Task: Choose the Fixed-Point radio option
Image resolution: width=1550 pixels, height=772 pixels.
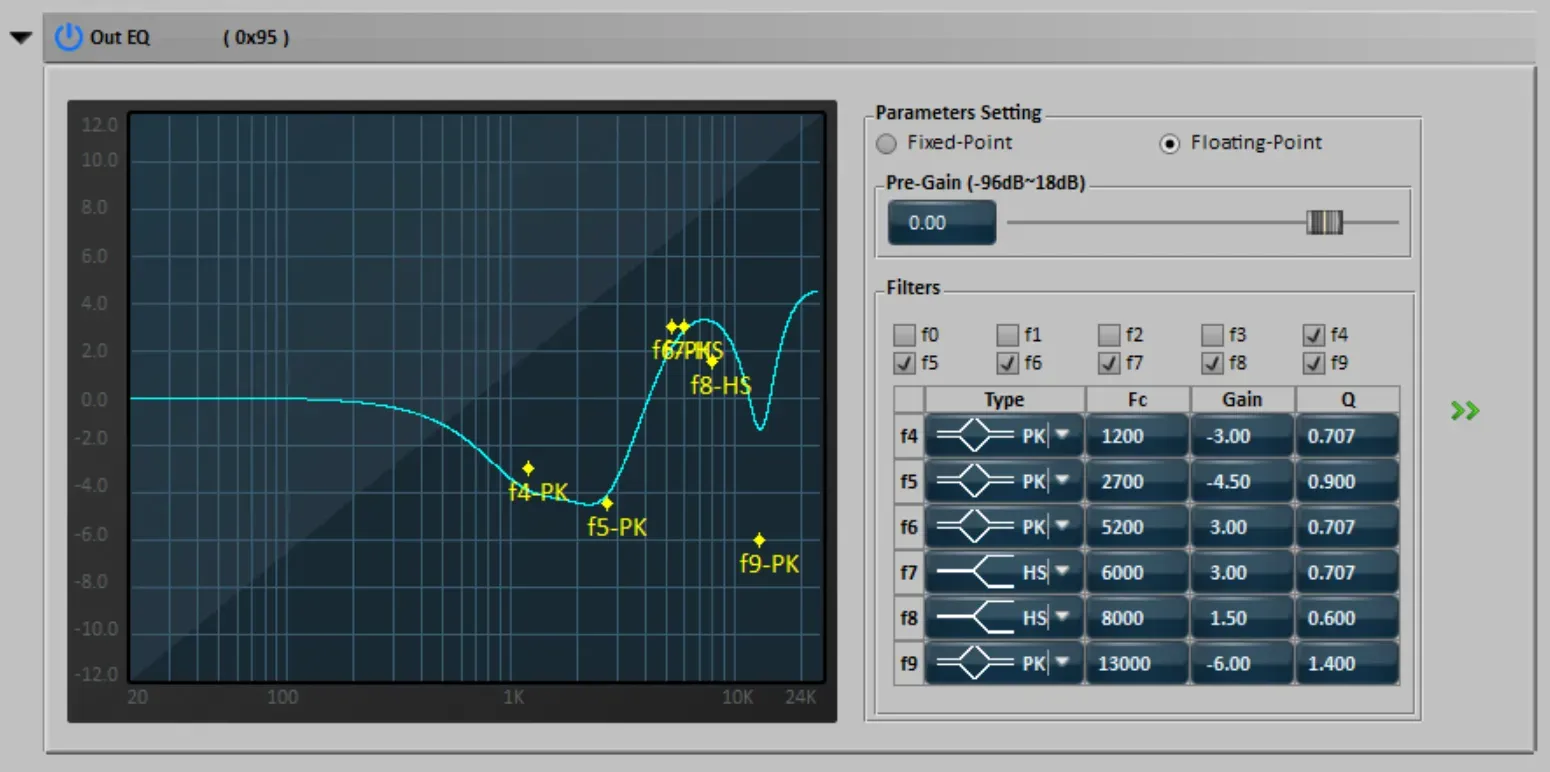Action: (886, 143)
